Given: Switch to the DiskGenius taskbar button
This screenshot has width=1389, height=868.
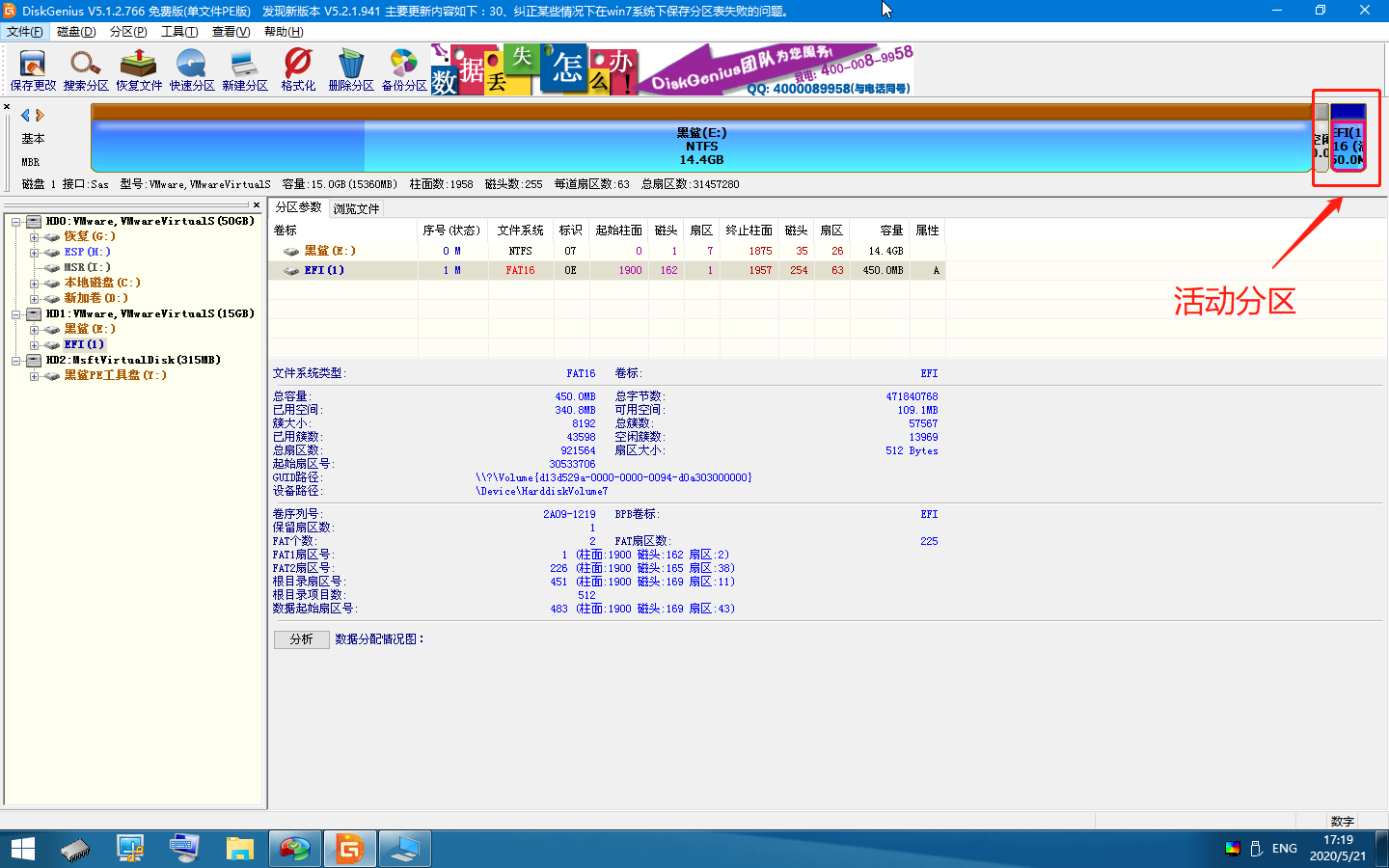Looking at the screenshot, I should click(x=349, y=849).
